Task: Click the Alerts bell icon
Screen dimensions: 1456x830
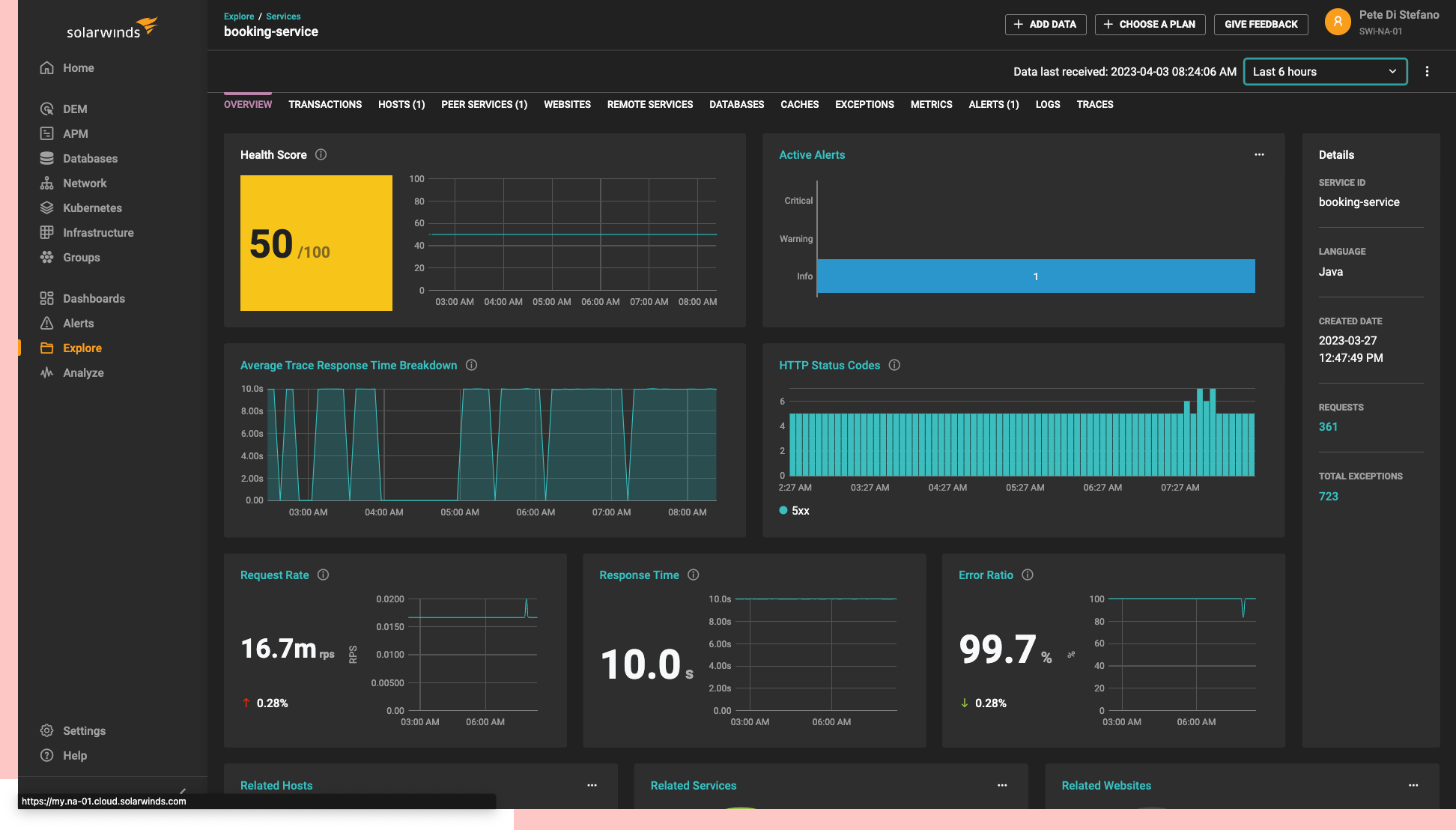Action: pos(46,322)
